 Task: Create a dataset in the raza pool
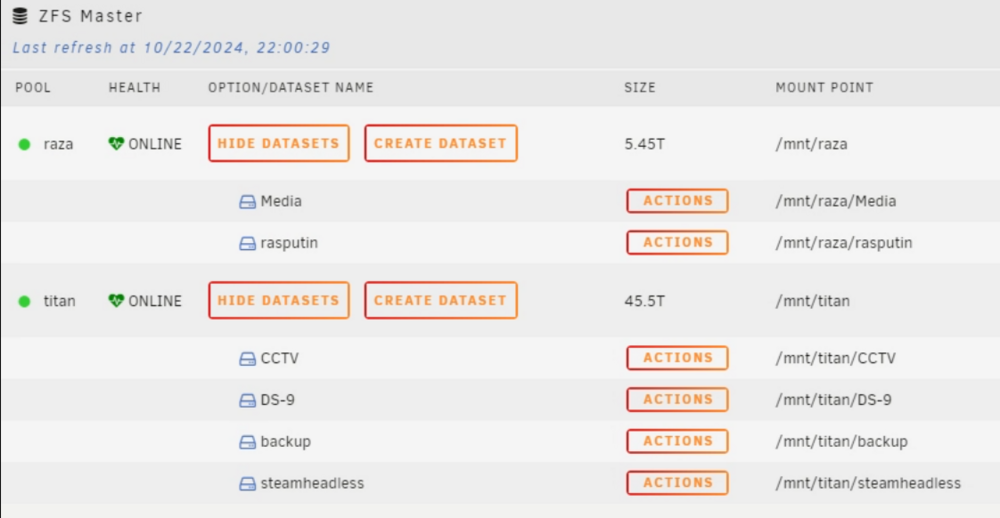441,144
